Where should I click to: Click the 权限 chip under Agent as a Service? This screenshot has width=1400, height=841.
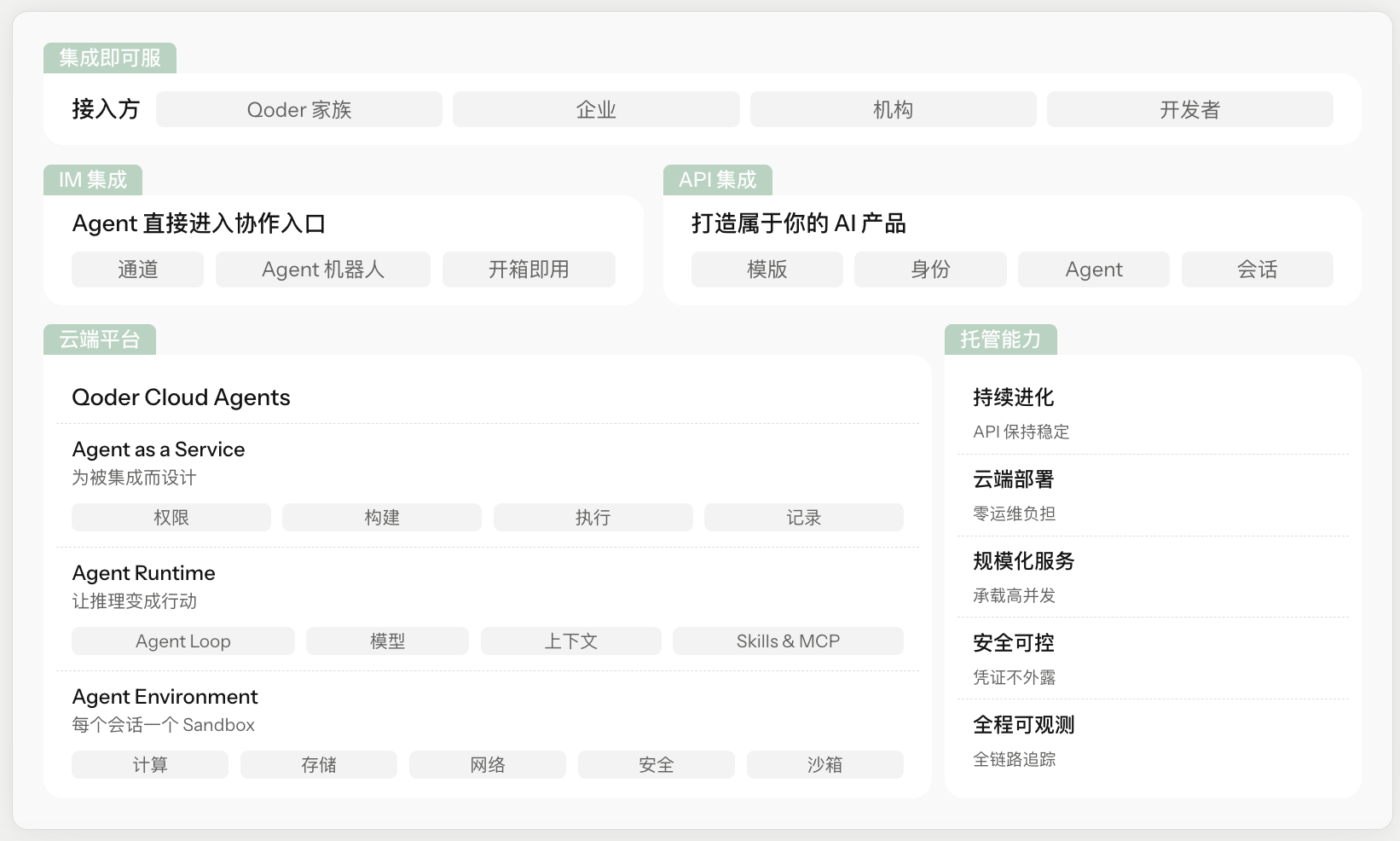(x=171, y=518)
